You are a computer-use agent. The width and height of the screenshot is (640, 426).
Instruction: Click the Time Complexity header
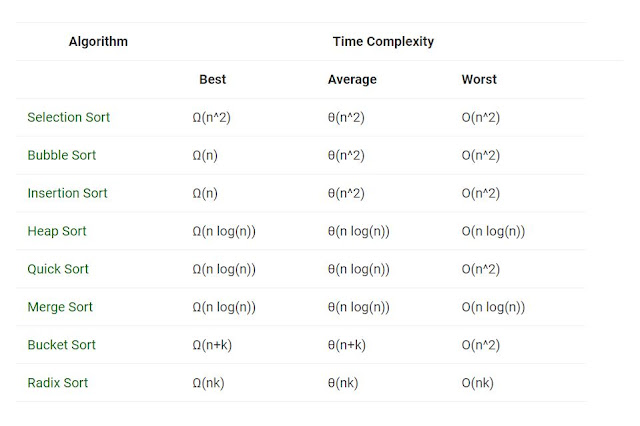[383, 41]
